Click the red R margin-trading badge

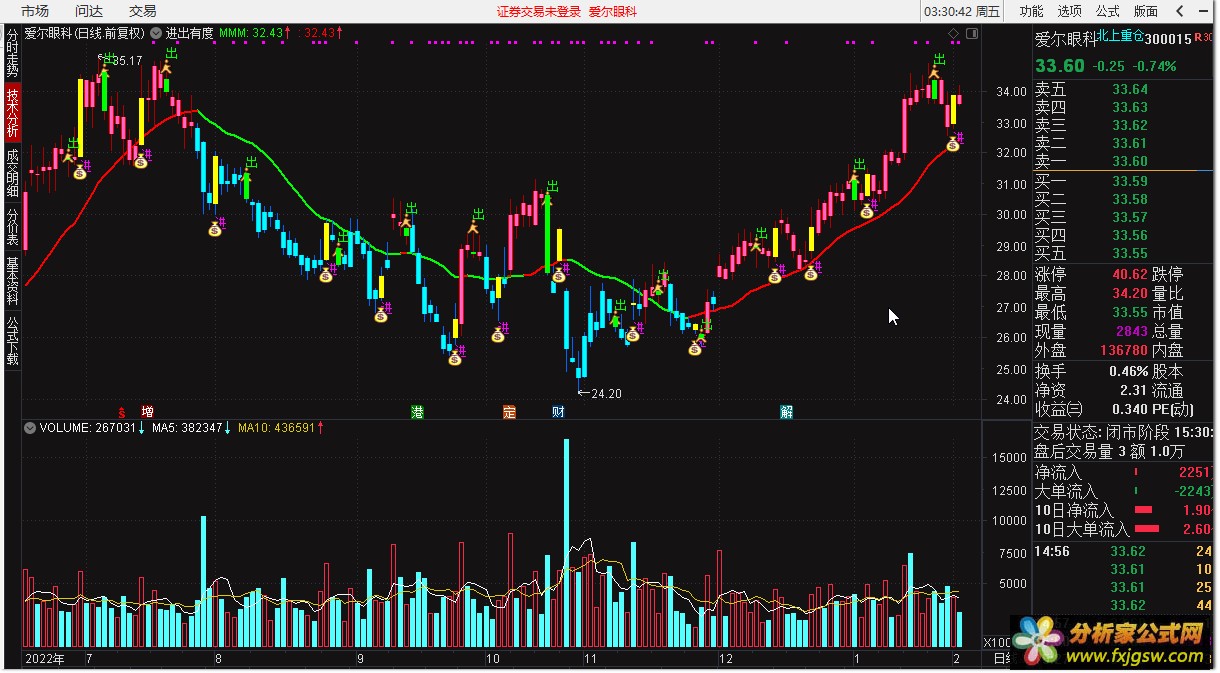coord(1198,38)
